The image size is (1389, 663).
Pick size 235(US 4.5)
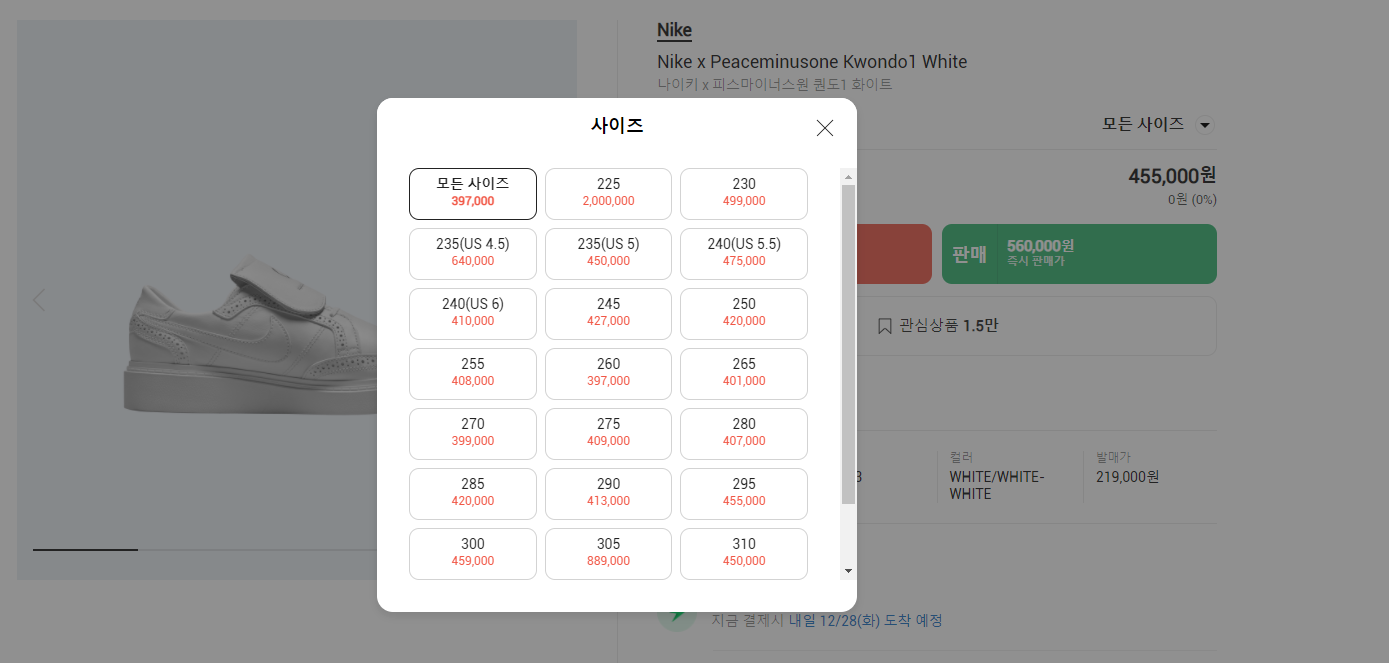pos(473,254)
